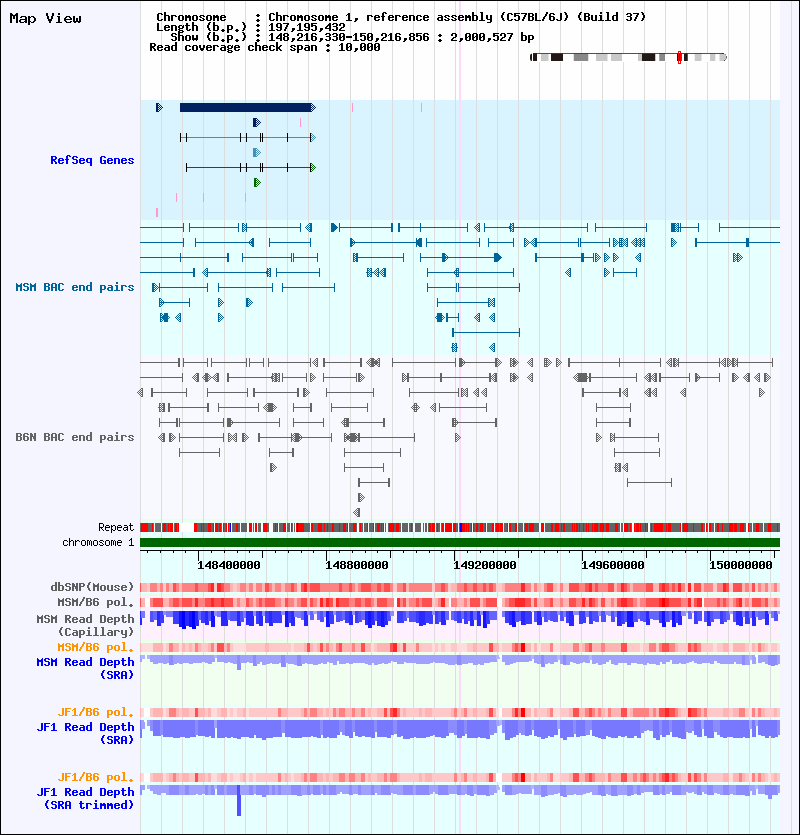Open the RefSeq Genes track link
This screenshot has height=835, width=800.
tap(92, 160)
